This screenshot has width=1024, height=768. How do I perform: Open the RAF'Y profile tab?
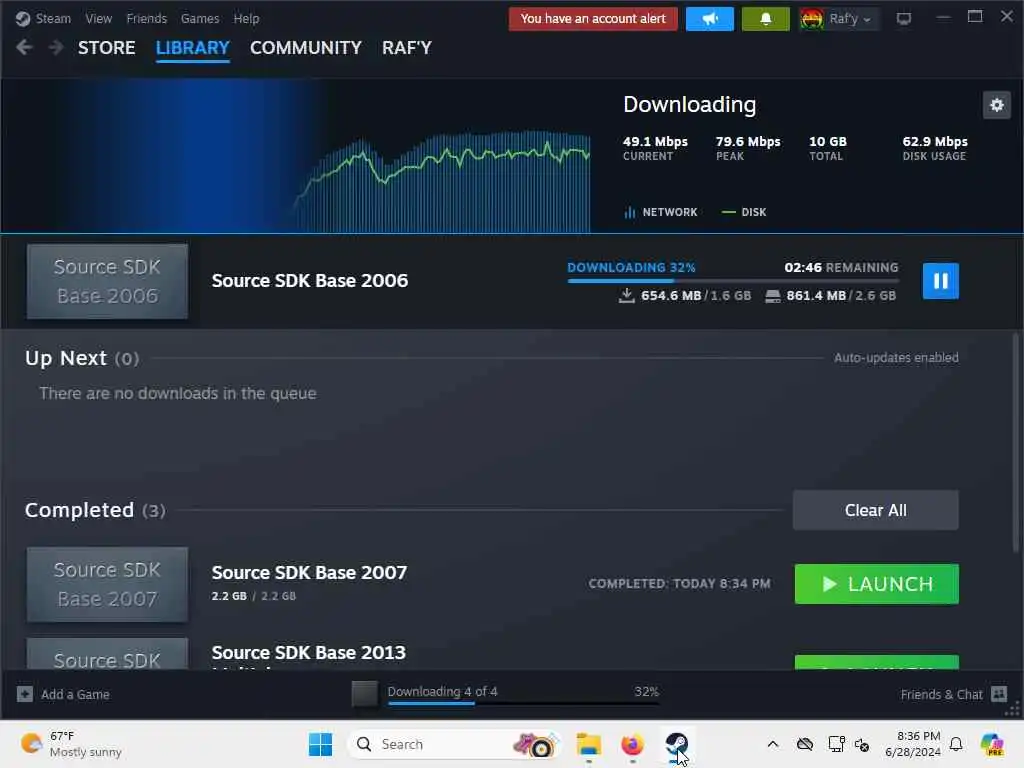(407, 48)
